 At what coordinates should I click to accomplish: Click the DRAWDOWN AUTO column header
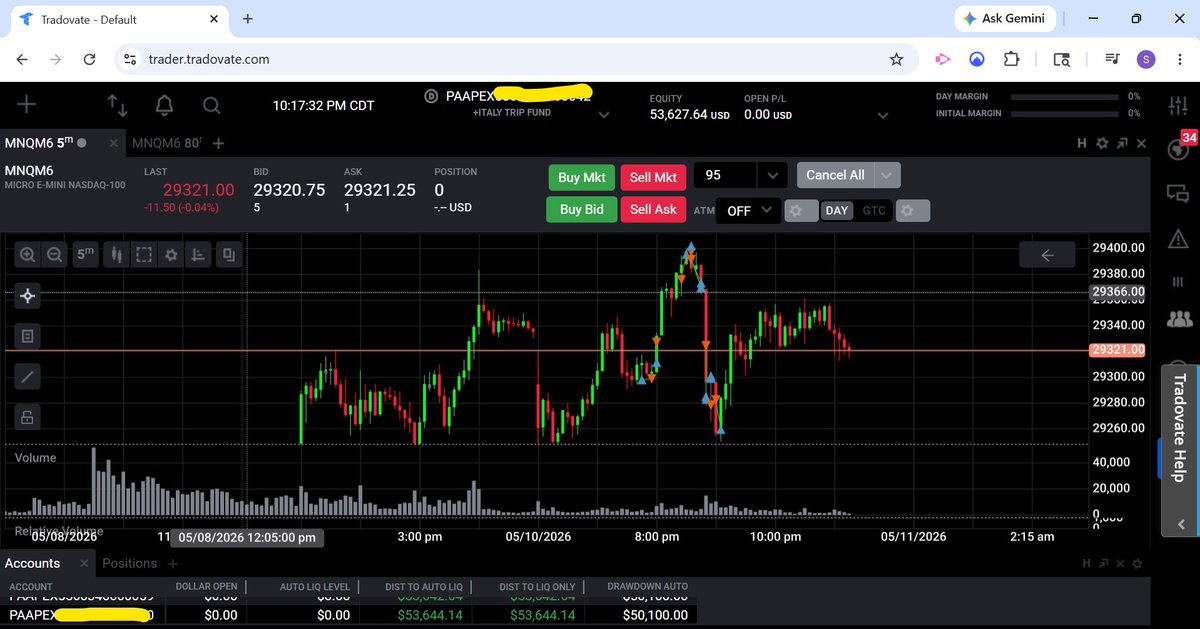point(647,586)
